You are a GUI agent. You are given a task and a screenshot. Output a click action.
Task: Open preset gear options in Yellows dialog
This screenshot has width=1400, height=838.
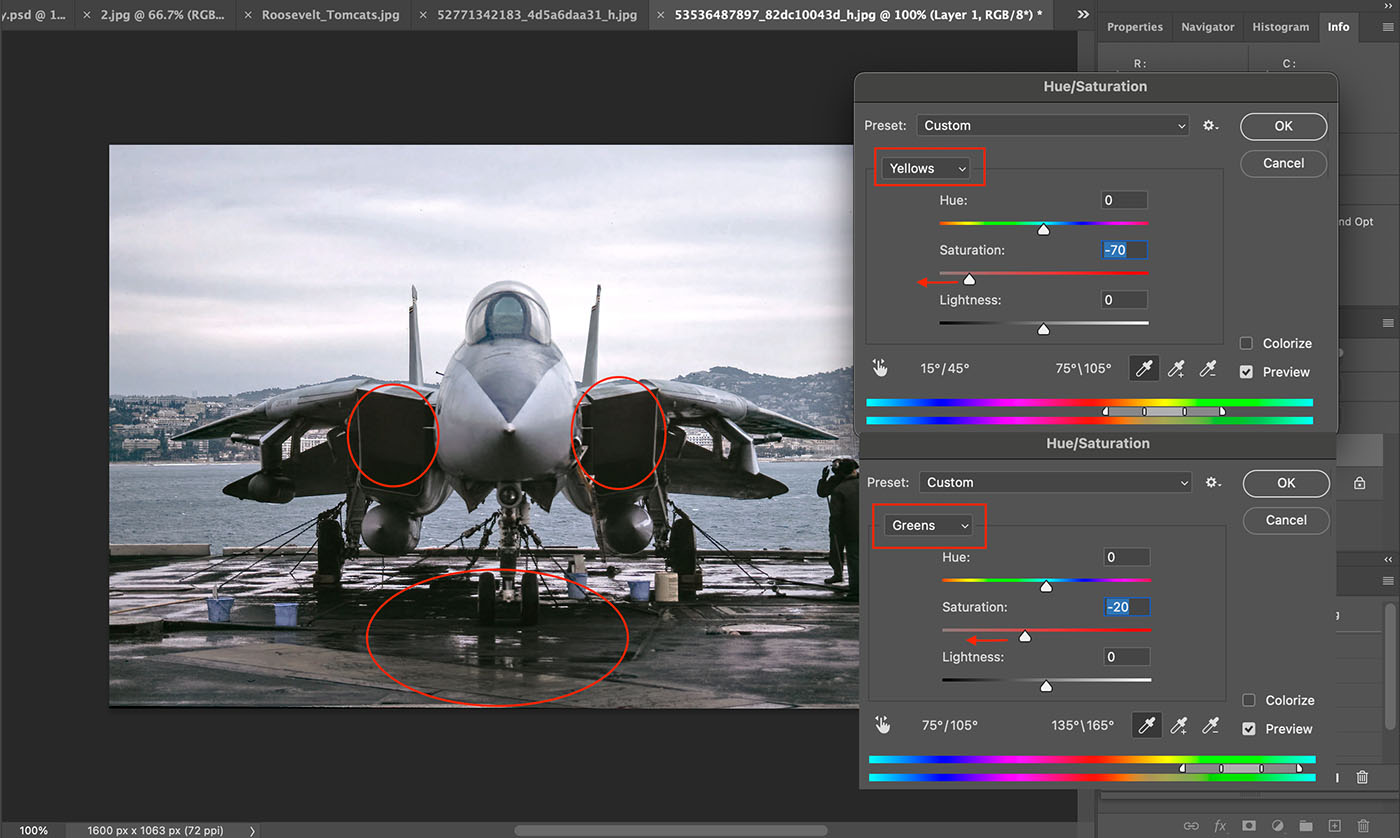click(x=1211, y=126)
